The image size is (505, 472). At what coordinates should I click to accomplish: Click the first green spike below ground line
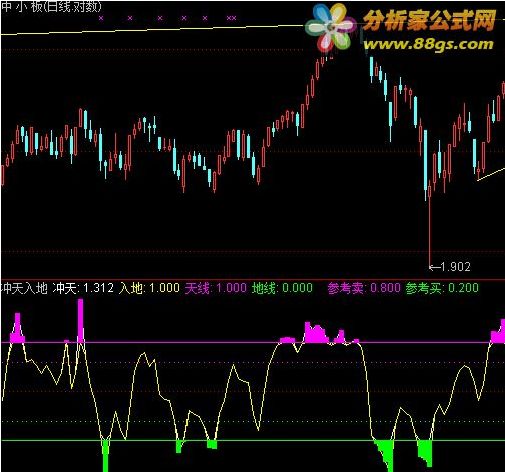point(106,456)
